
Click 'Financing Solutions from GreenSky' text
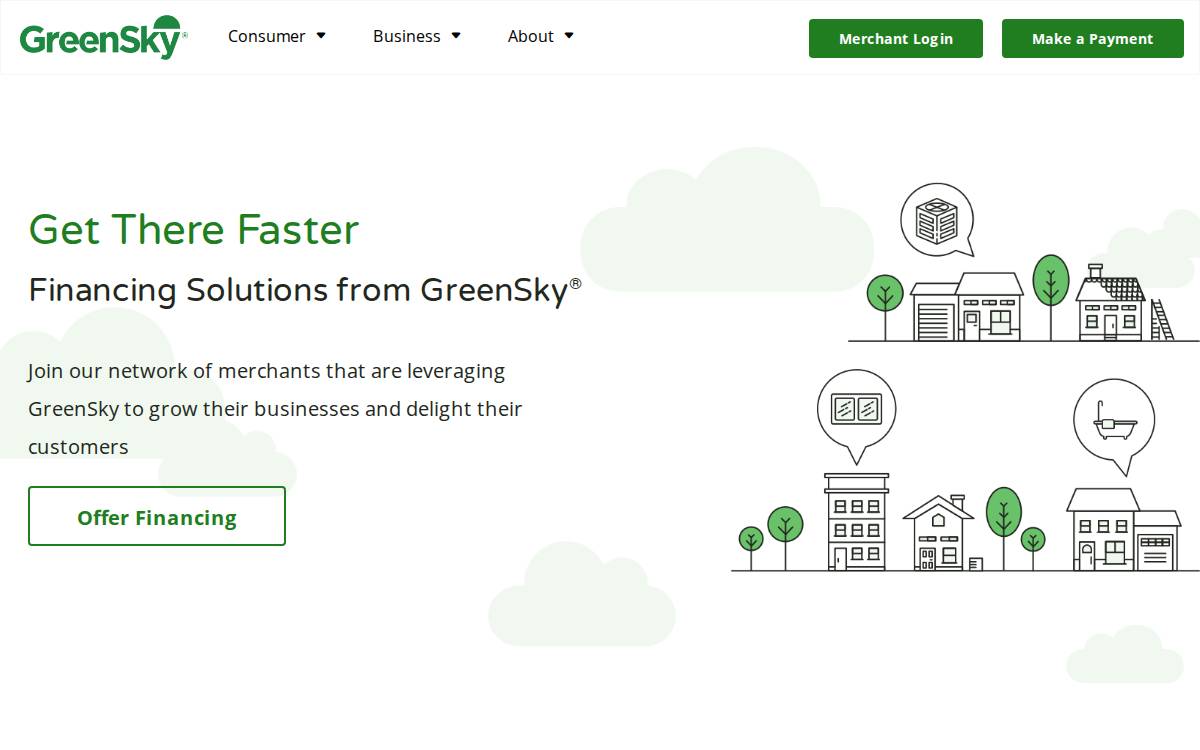[305, 290]
